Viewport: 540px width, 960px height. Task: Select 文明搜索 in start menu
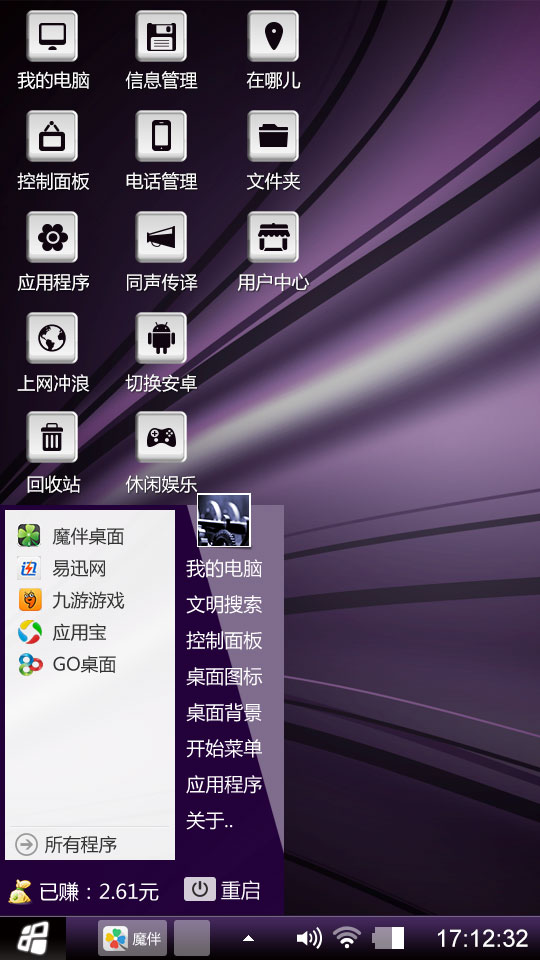pos(224,605)
